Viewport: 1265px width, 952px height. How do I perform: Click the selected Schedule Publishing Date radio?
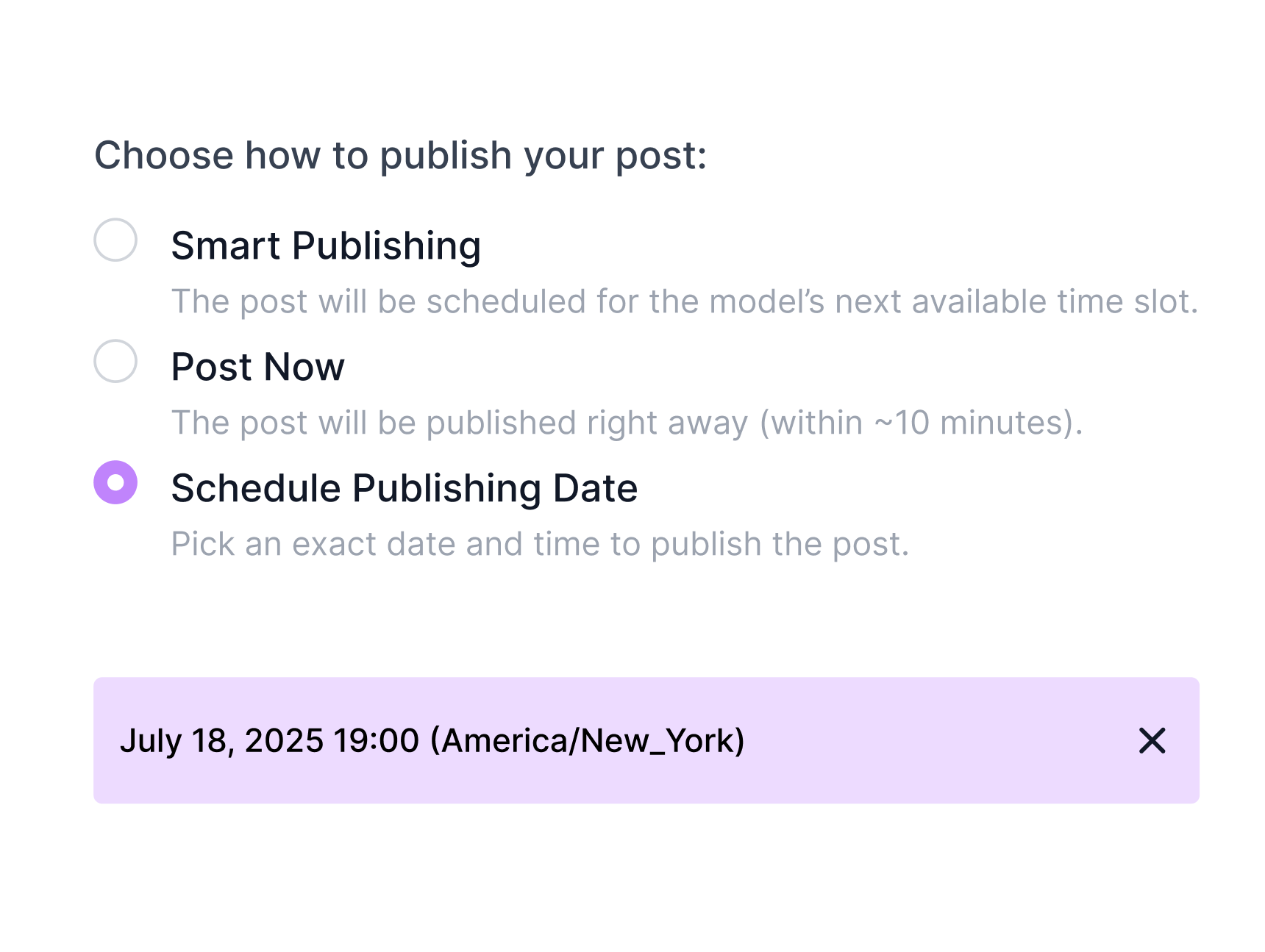[x=115, y=482]
